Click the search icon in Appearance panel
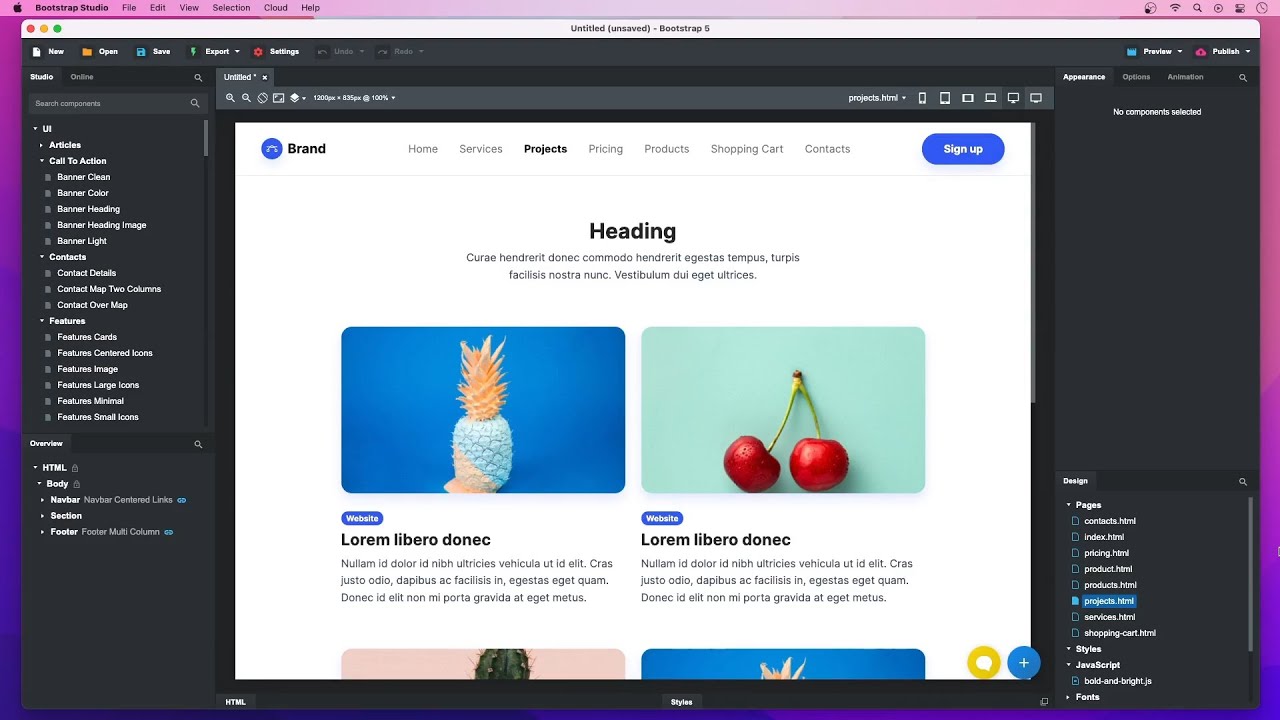The height and width of the screenshot is (720, 1280). coord(1243,77)
